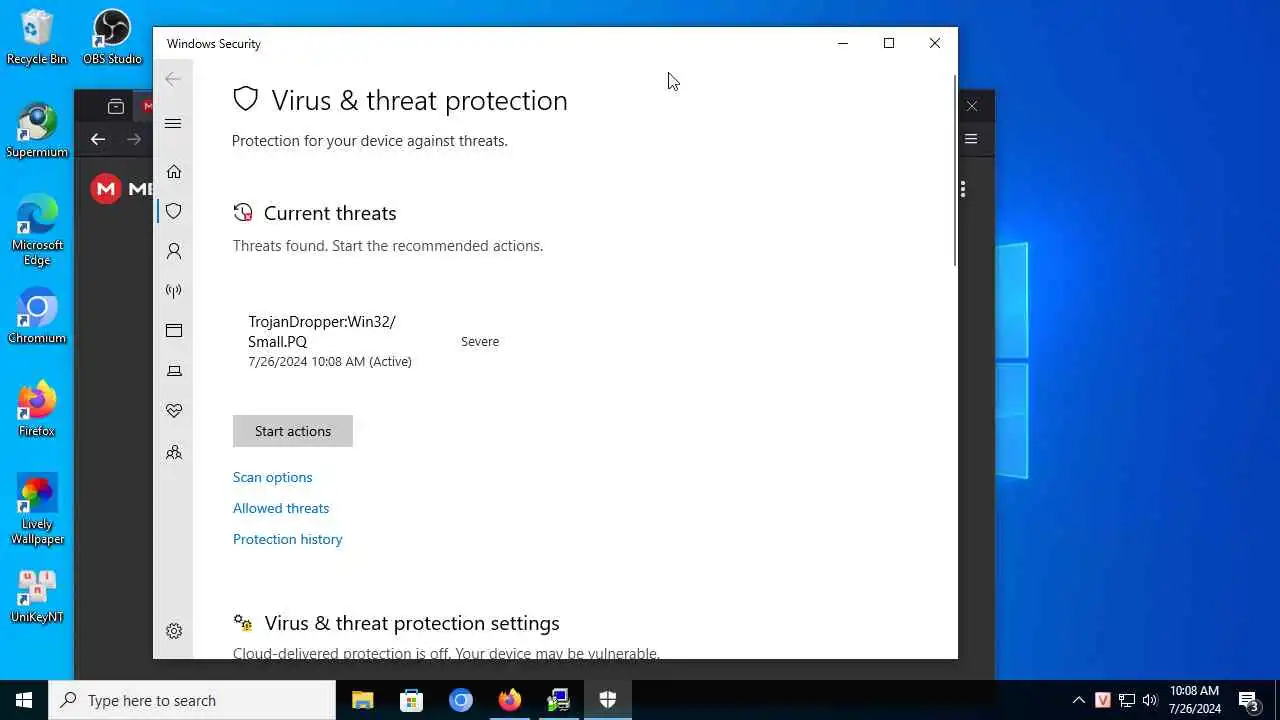Viewport: 1280px width, 720px height.
Task: Open Device security laptop icon in sidebar
Action: click(x=174, y=371)
